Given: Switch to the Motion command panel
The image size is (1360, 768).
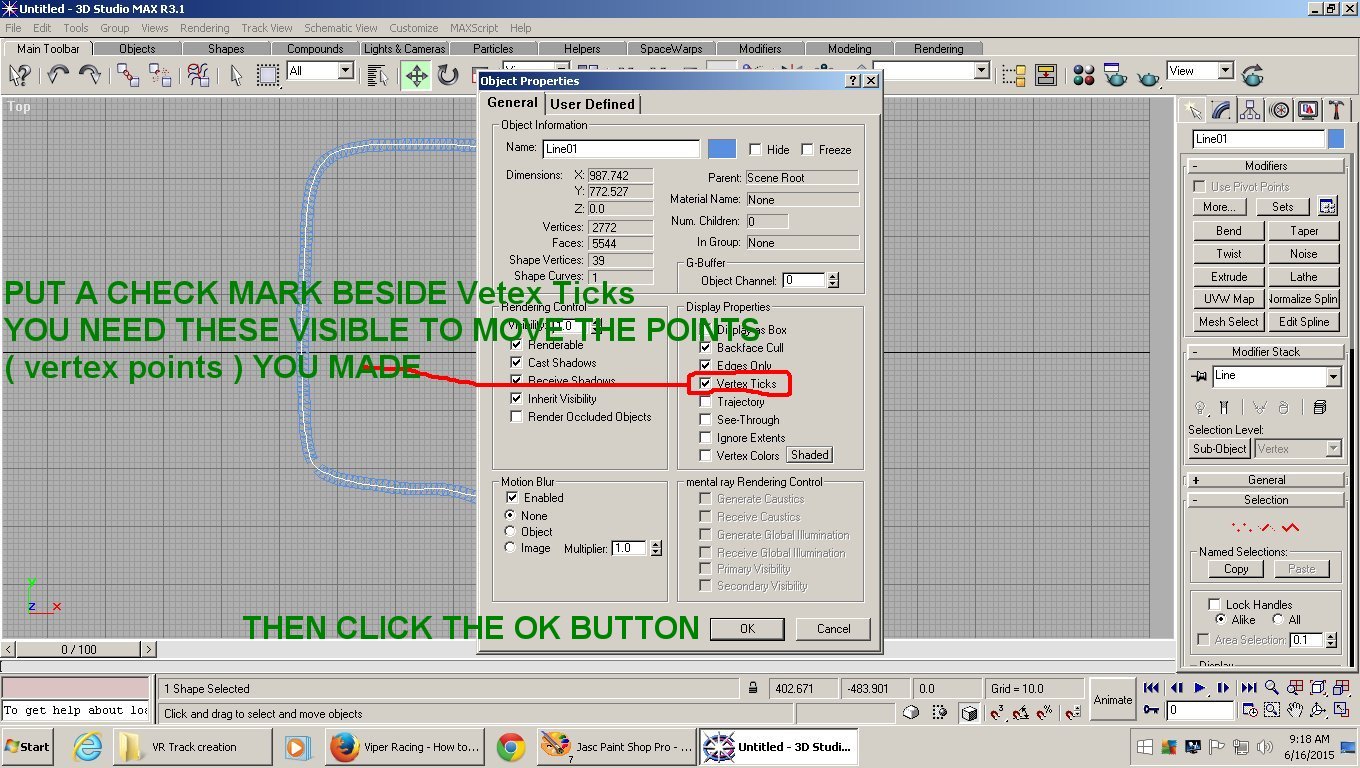Looking at the screenshot, I should click(x=1279, y=110).
